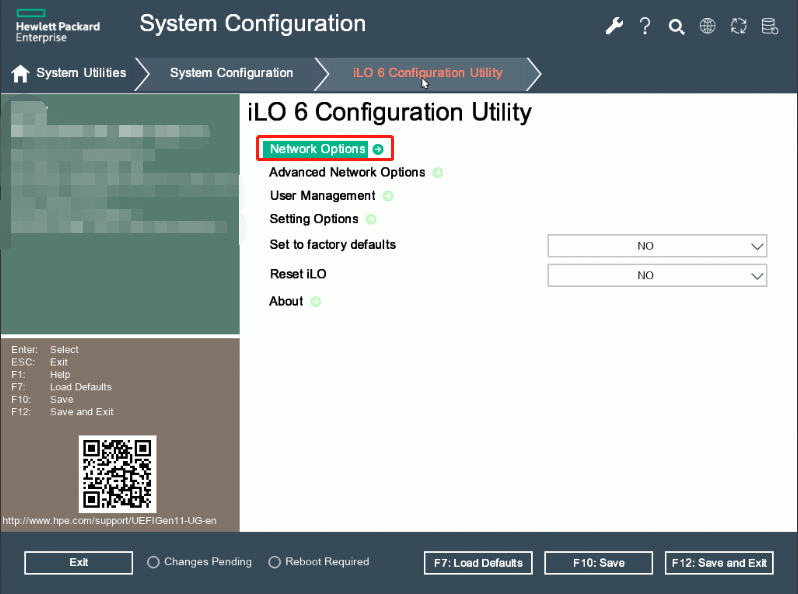Click the circular arrows refresh icon
This screenshot has height=594, width=798.
739,27
